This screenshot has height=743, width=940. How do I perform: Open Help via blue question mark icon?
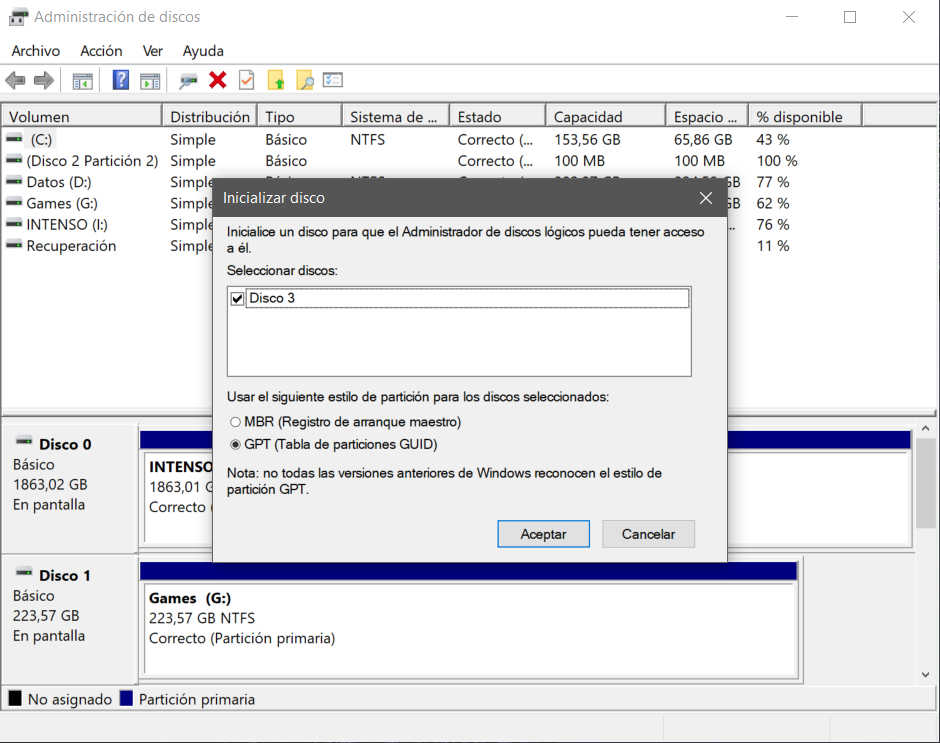tap(120, 80)
